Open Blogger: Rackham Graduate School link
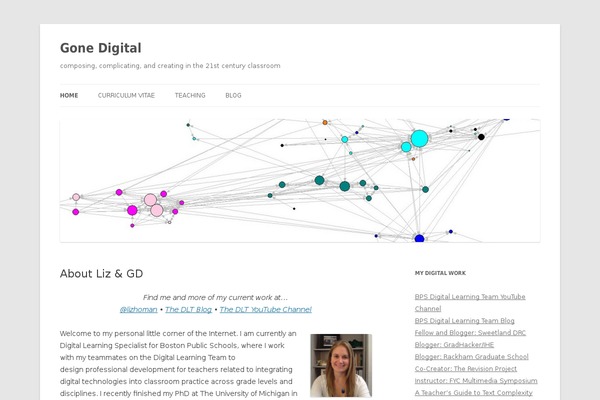 (471, 356)
